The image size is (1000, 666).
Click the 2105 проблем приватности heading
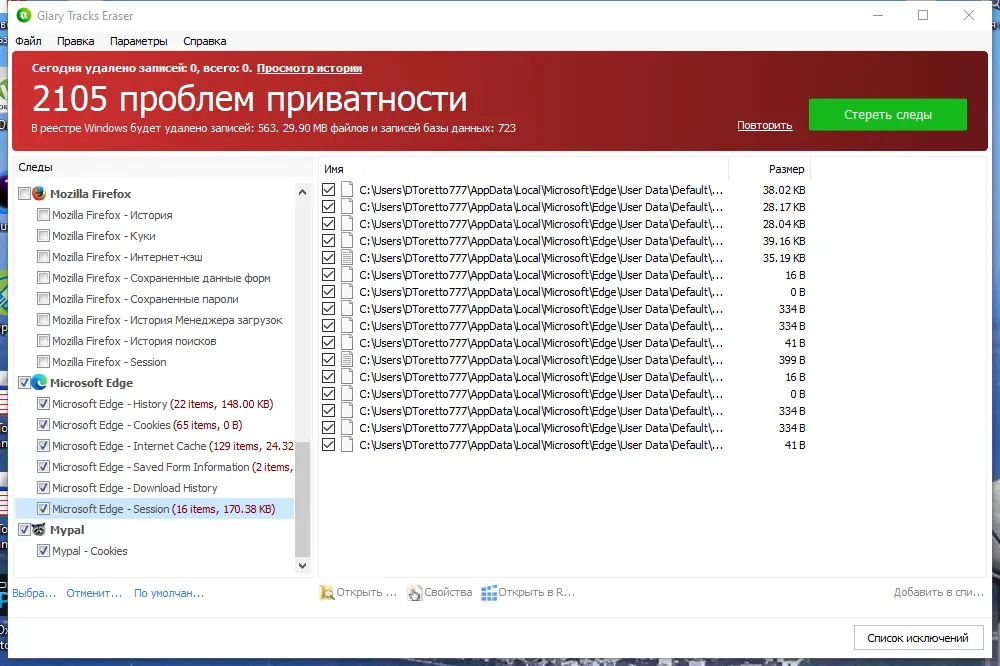pos(249,99)
